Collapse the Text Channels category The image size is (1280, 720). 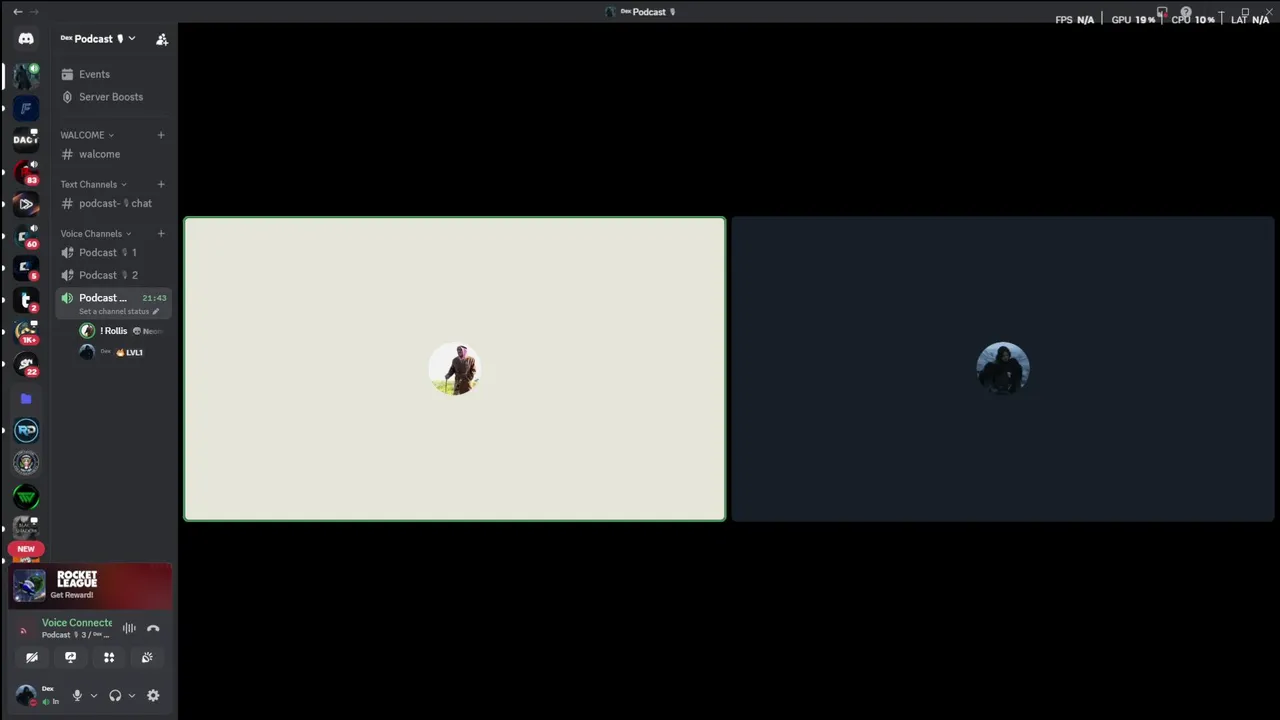point(93,184)
